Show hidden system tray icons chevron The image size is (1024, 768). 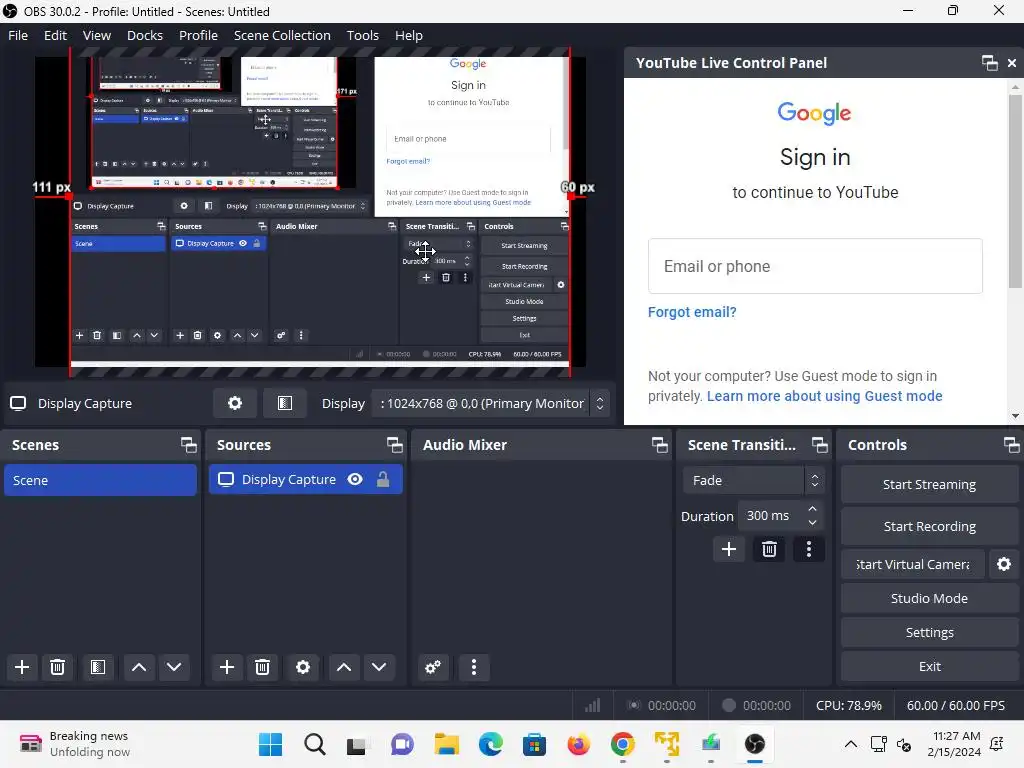point(851,744)
